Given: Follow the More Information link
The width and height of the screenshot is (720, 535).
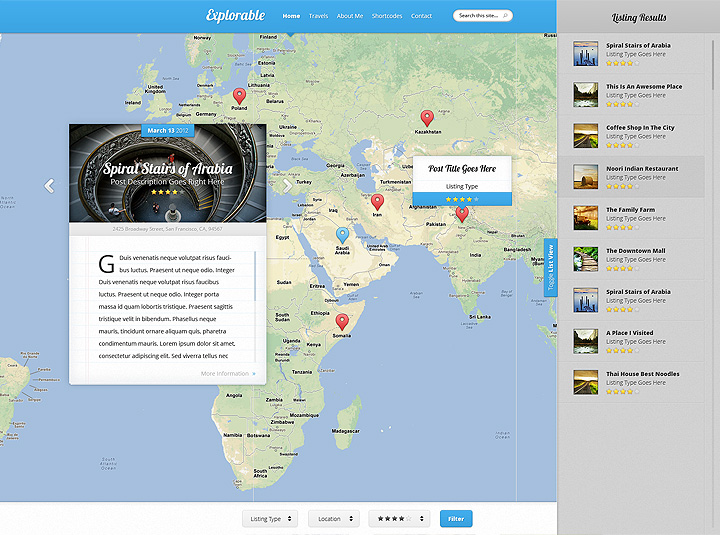Looking at the screenshot, I should (228, 374).
